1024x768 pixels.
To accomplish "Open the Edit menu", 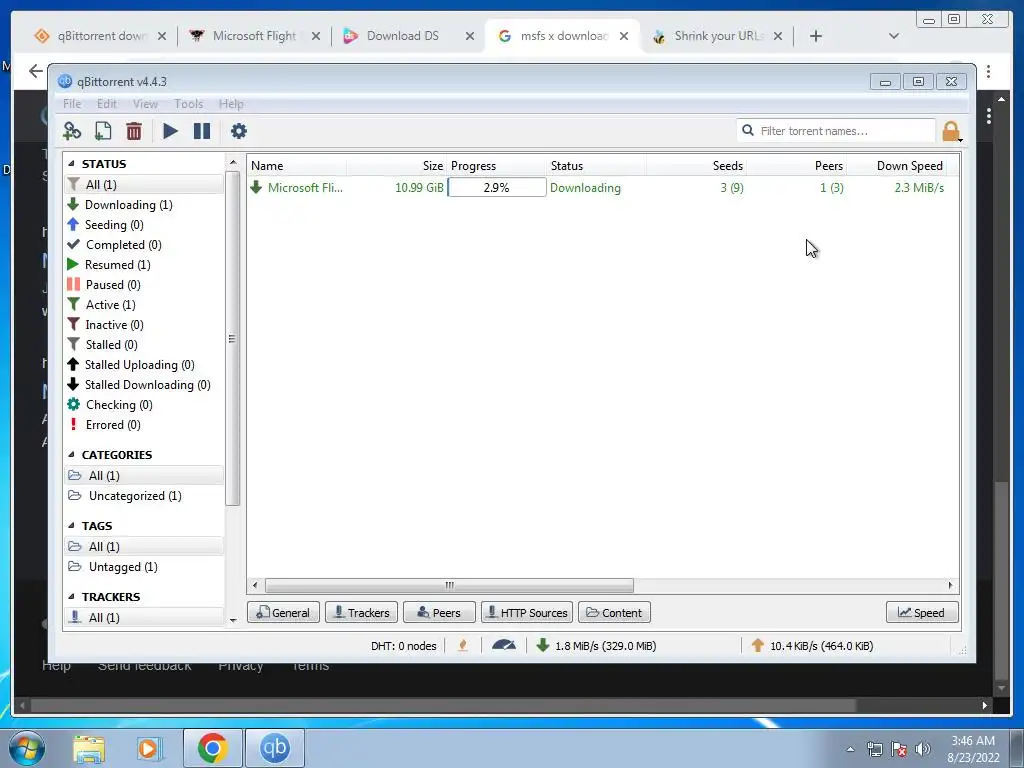I will 106,104.
